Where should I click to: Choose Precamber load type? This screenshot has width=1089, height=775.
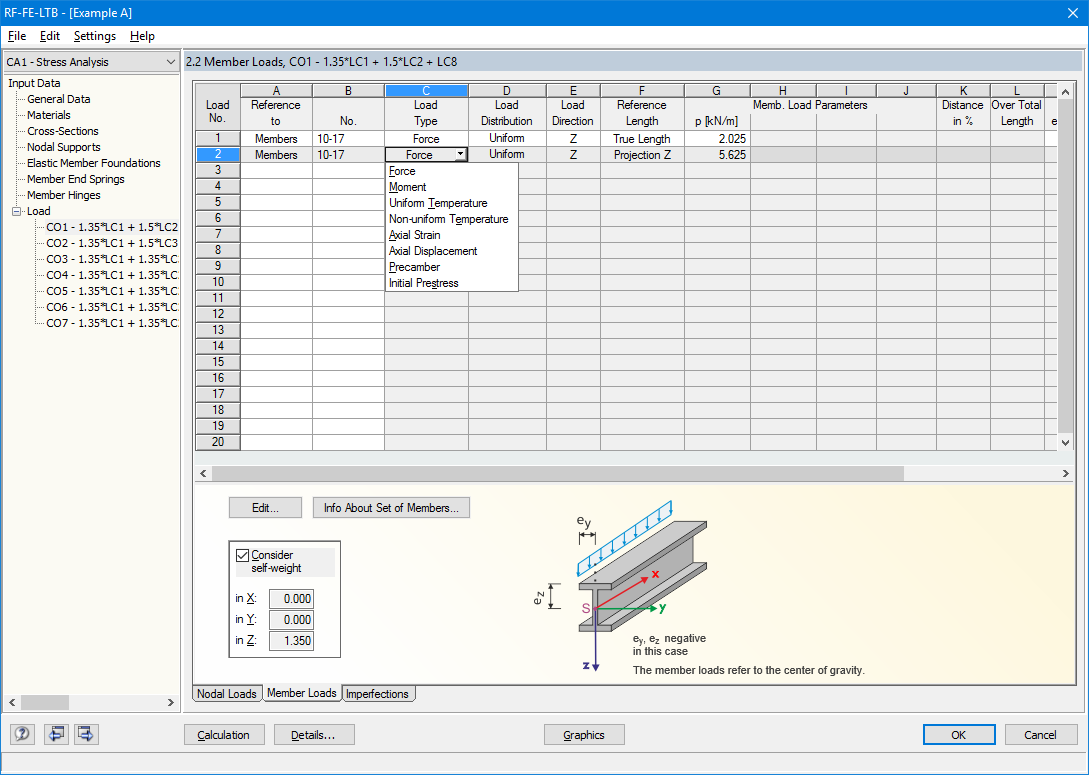click(x=451, y=267)
